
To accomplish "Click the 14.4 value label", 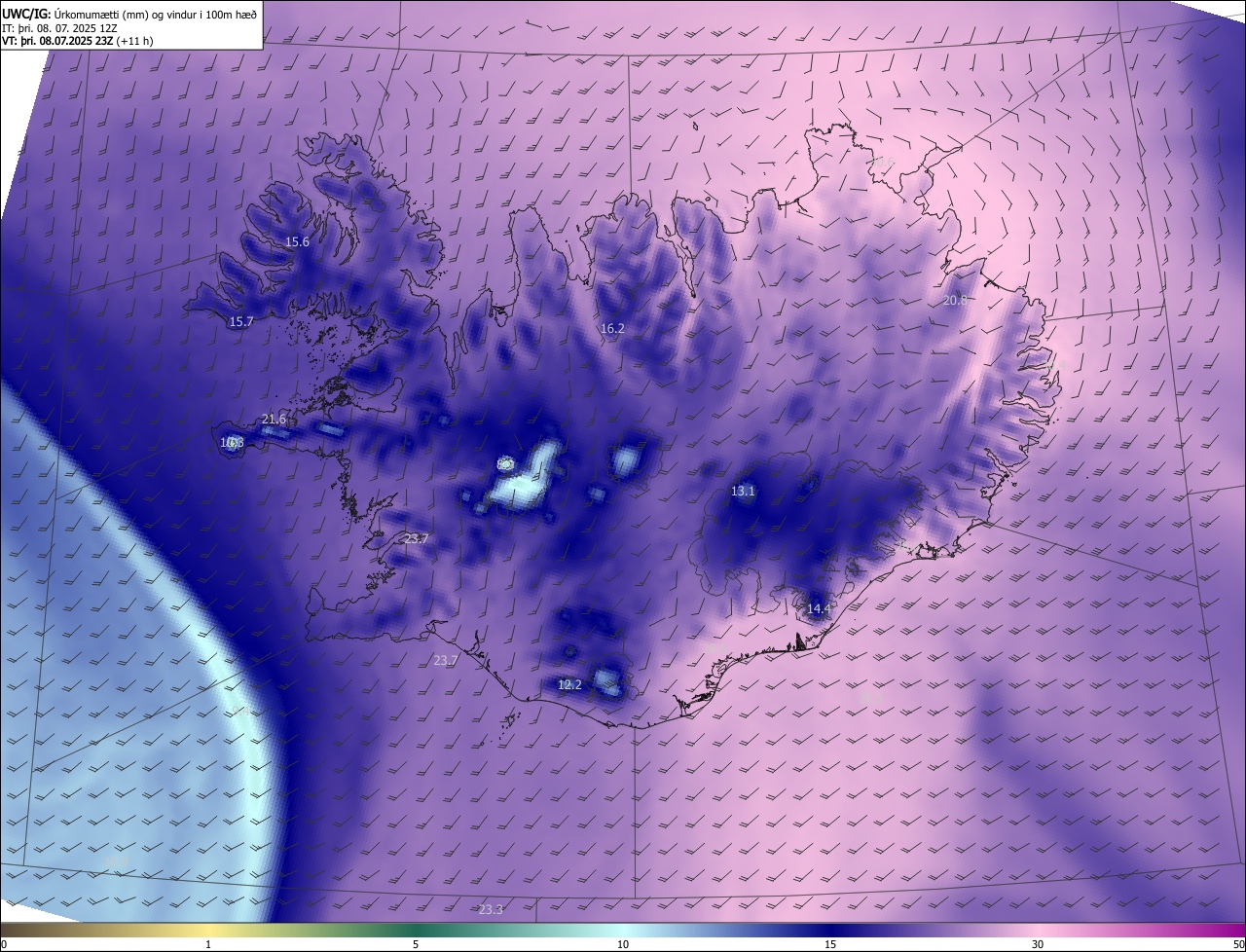I will coord(819,609).
